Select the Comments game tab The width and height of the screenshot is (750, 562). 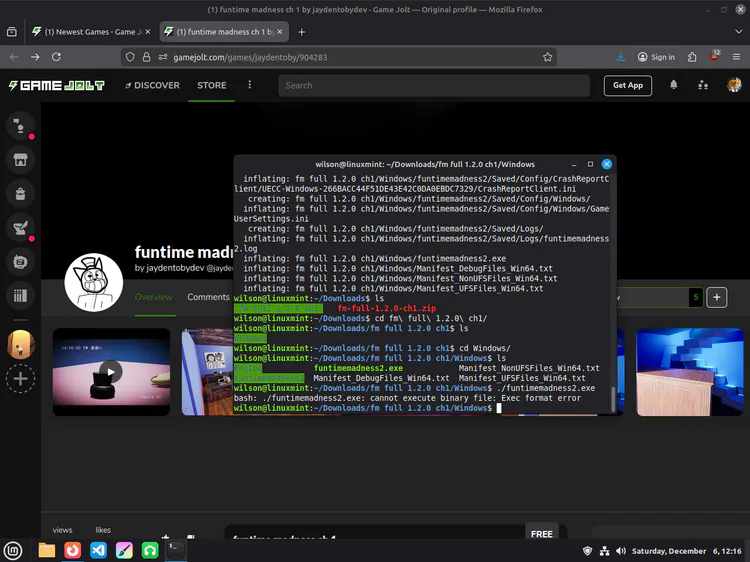pos(208,297)
